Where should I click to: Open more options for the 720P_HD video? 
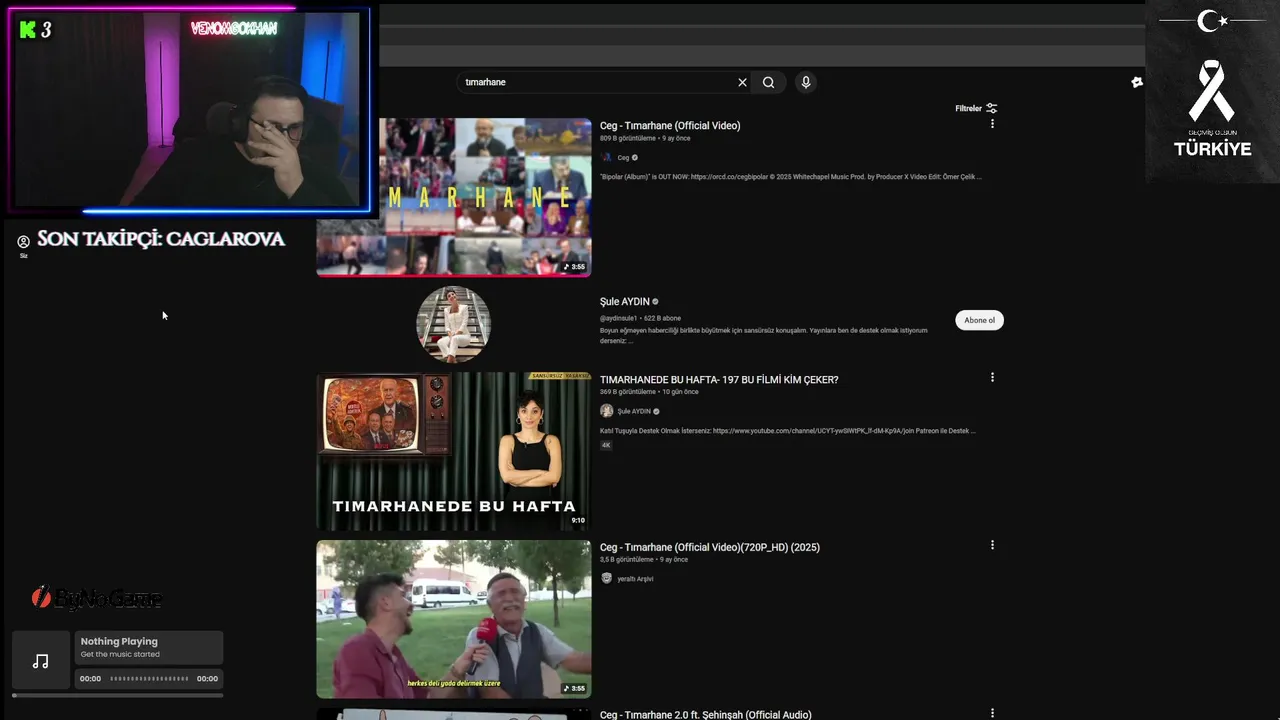click(x=992, y=545)
